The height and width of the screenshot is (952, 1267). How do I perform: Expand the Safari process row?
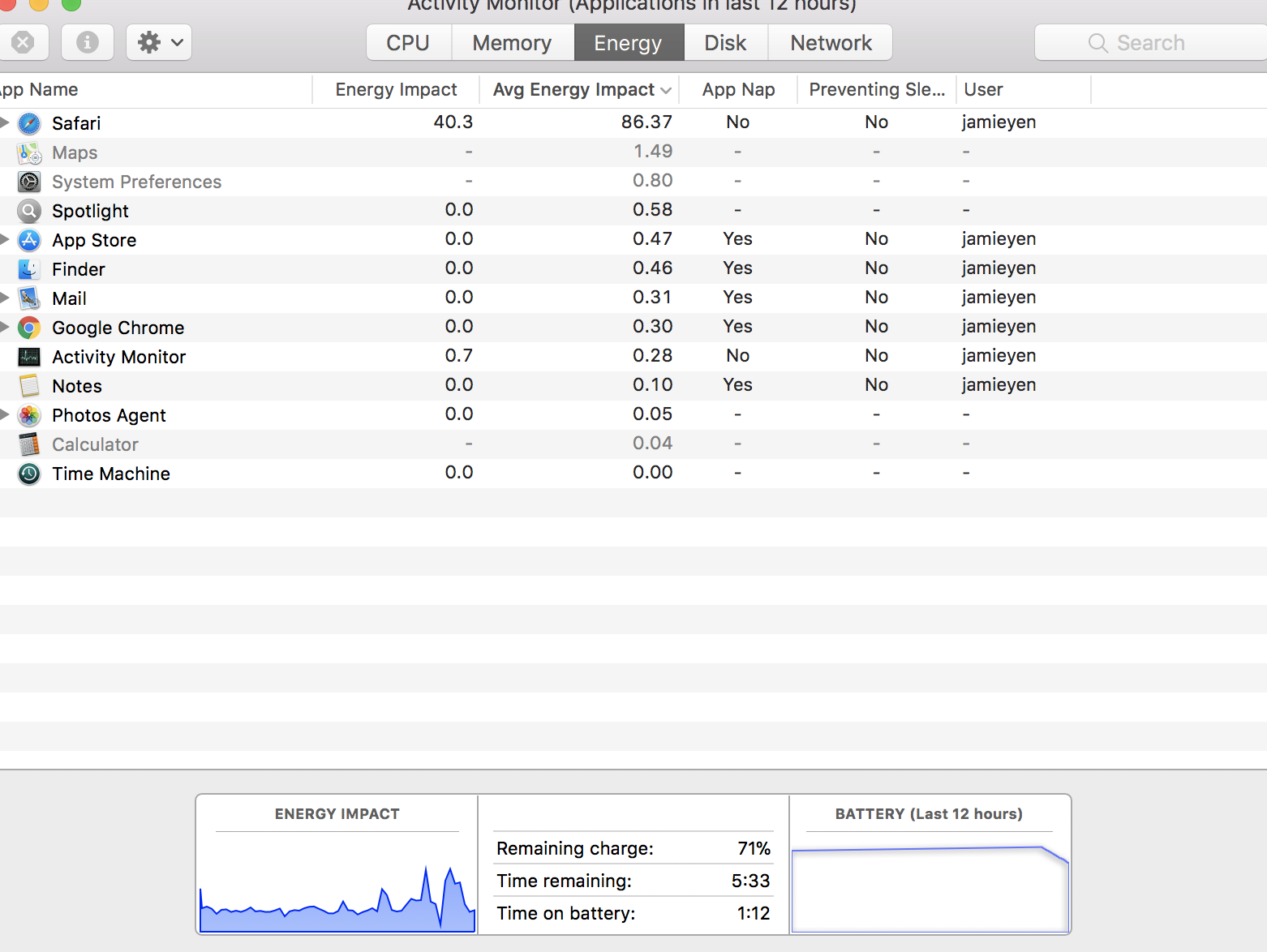pyautogui.click(x=5, y=122)
